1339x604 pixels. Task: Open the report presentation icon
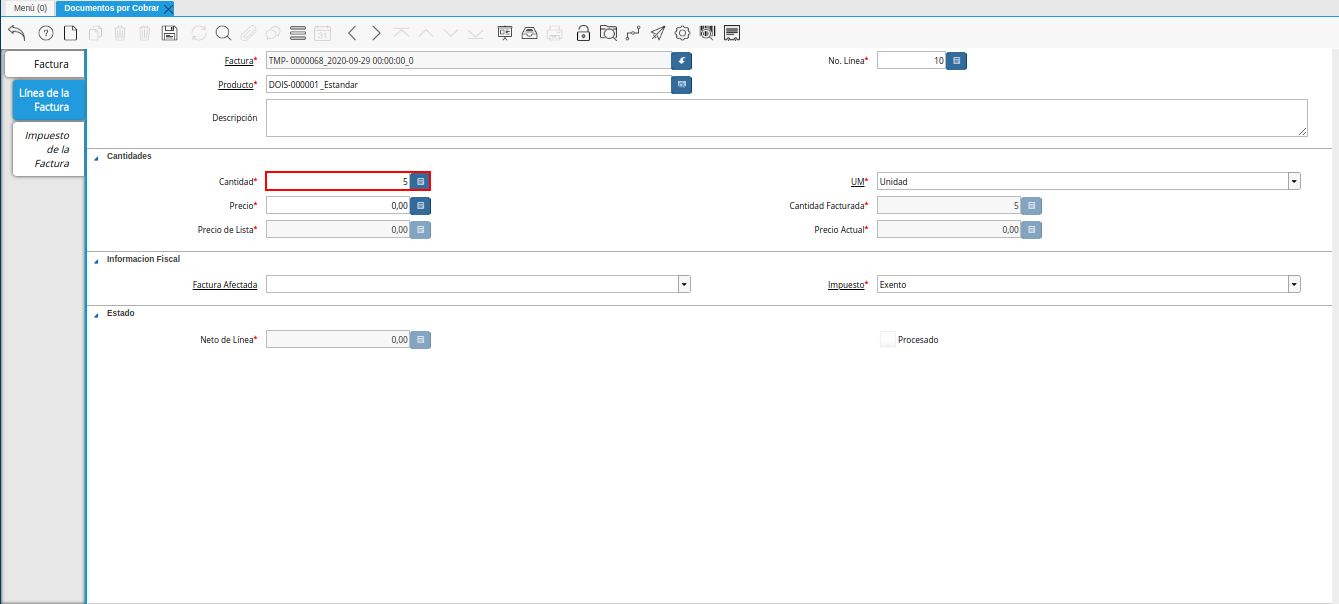505,33
